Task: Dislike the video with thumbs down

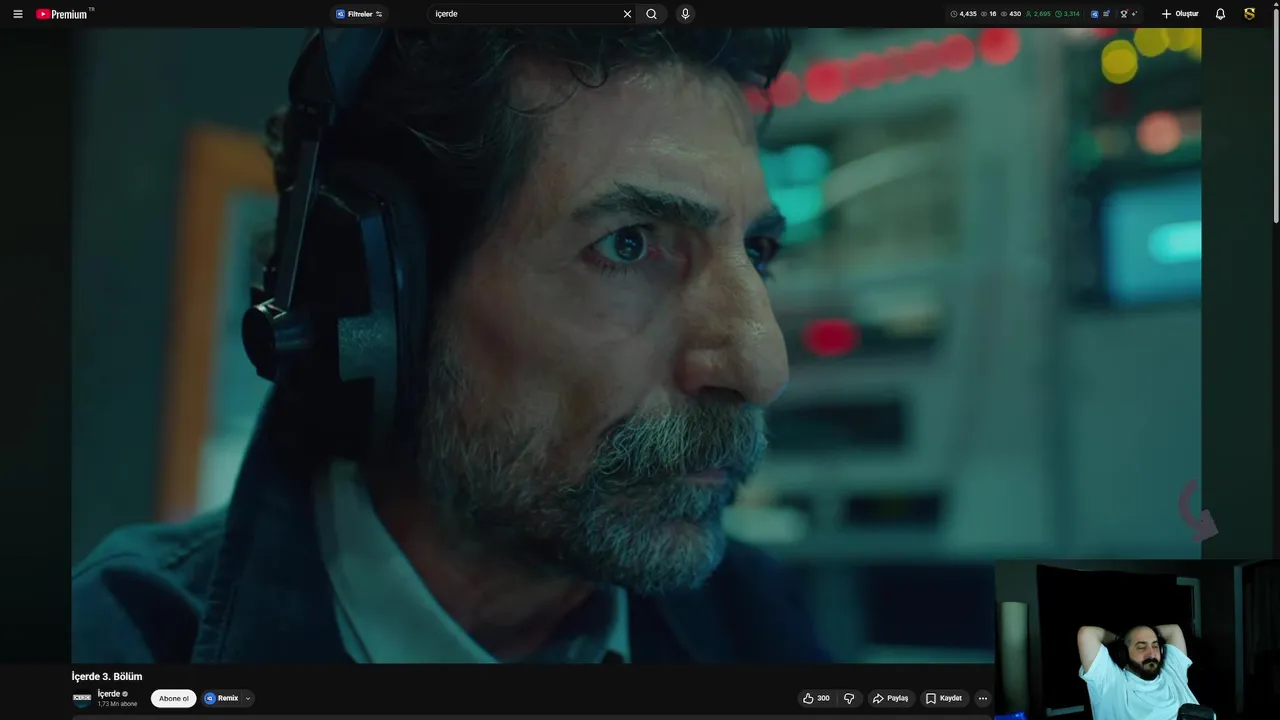Action: coord(849,698)
